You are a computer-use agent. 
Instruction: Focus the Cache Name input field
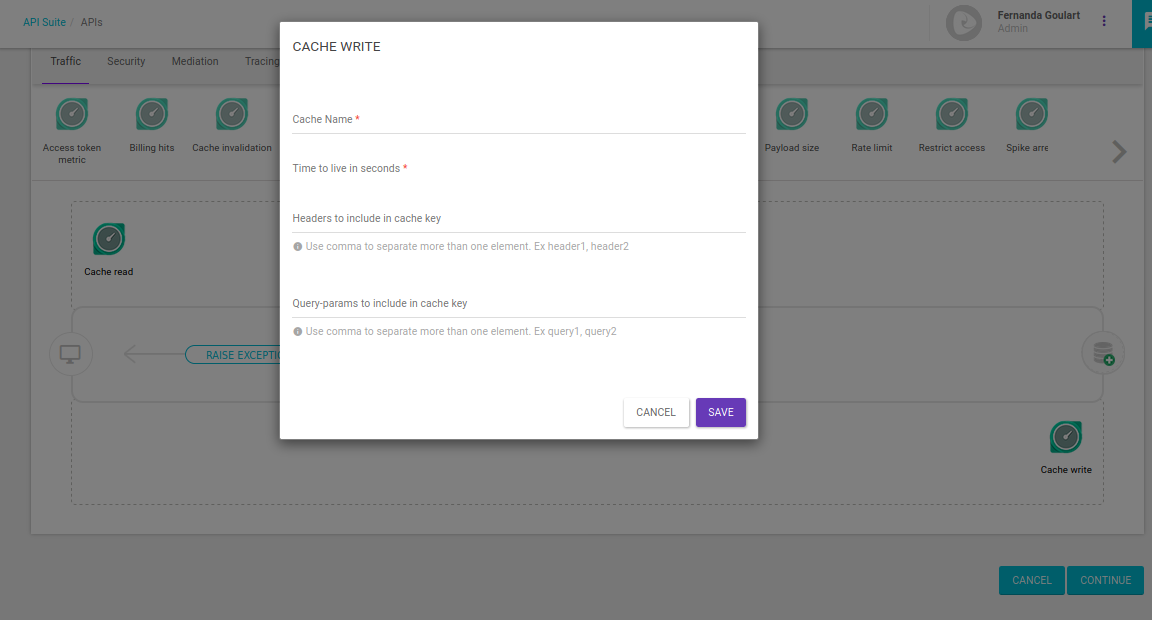click(518, 121)
